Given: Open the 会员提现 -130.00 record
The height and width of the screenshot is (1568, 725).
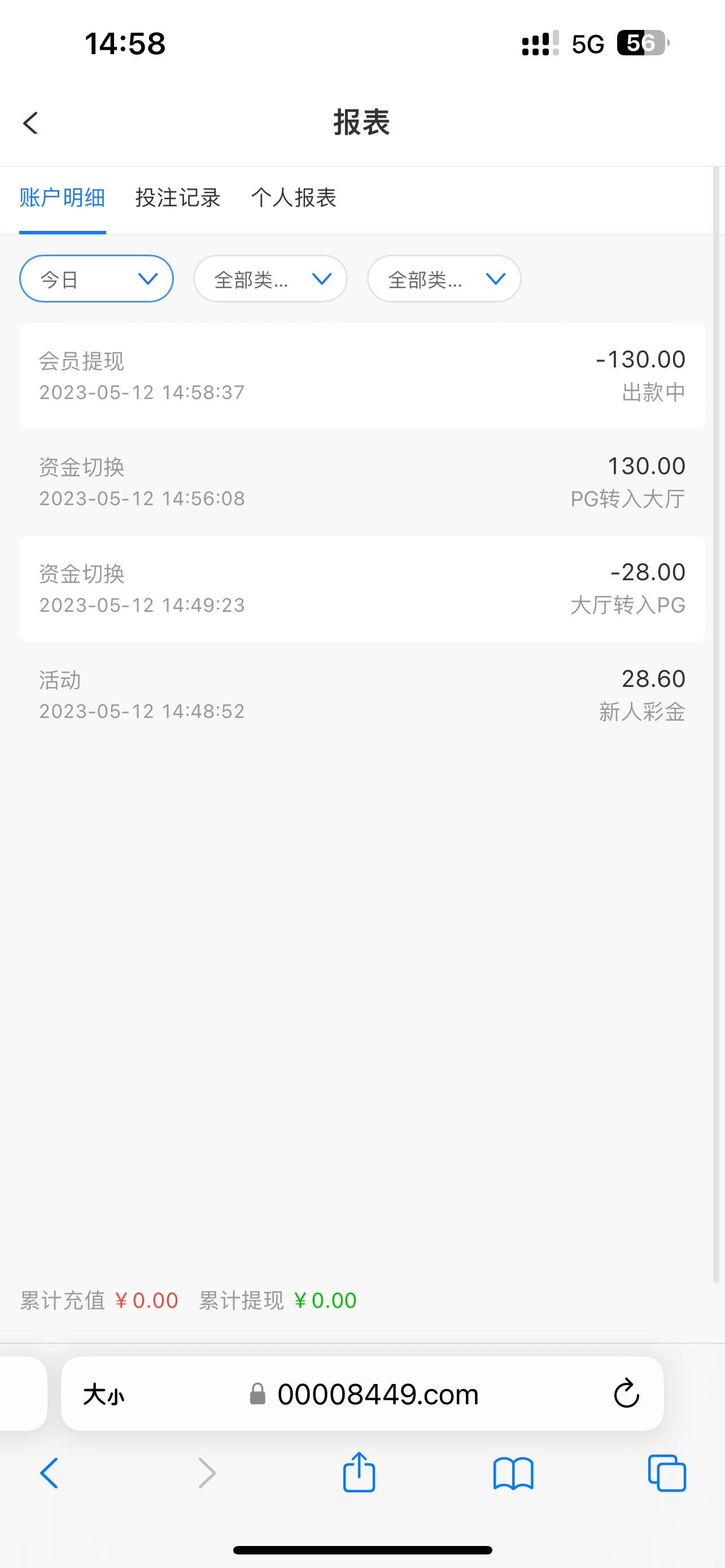Looking at the screenshot, I should click(x=362, y=375).
